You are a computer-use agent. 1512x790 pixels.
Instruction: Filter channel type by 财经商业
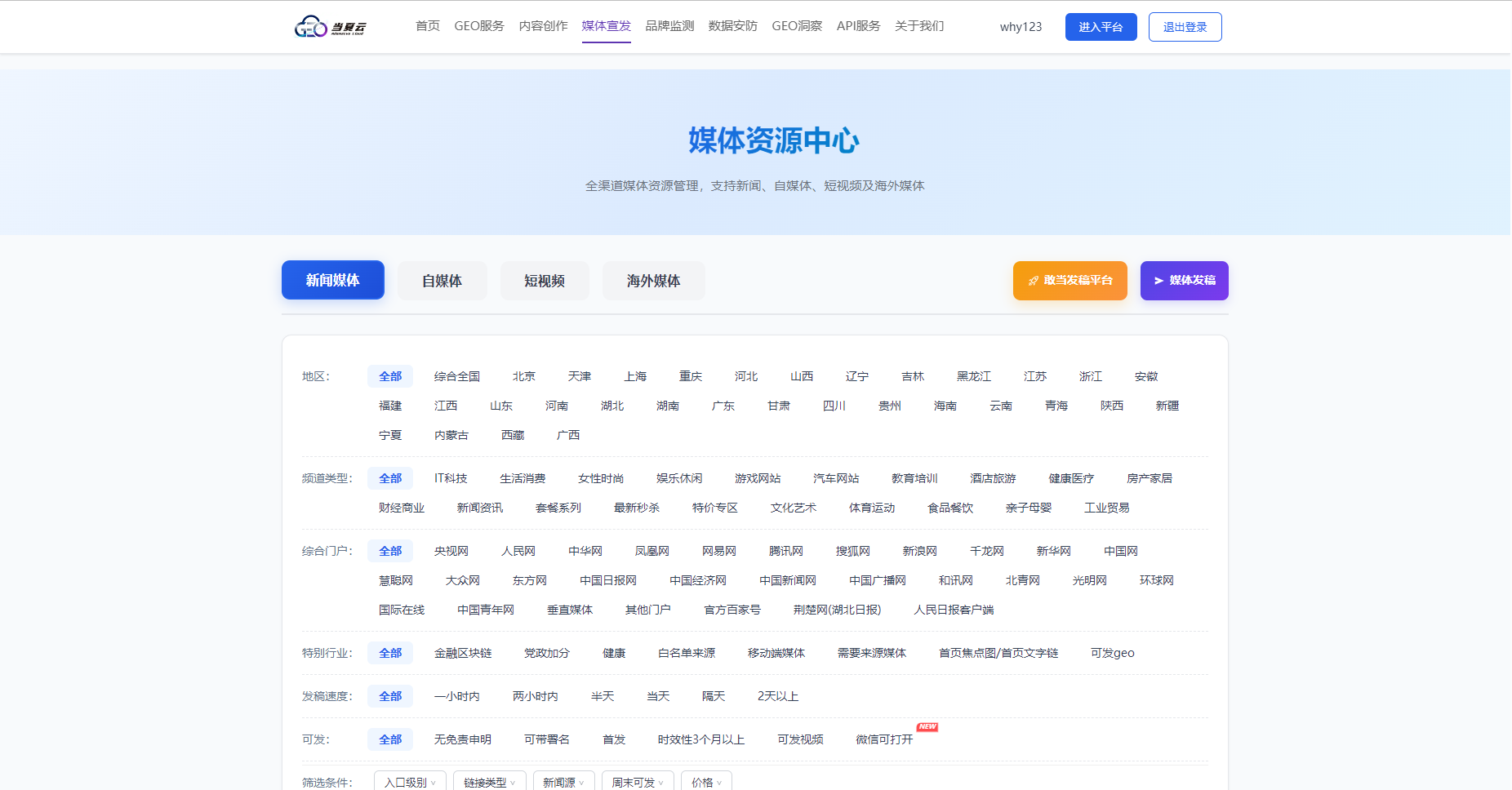tap(402, 508)
